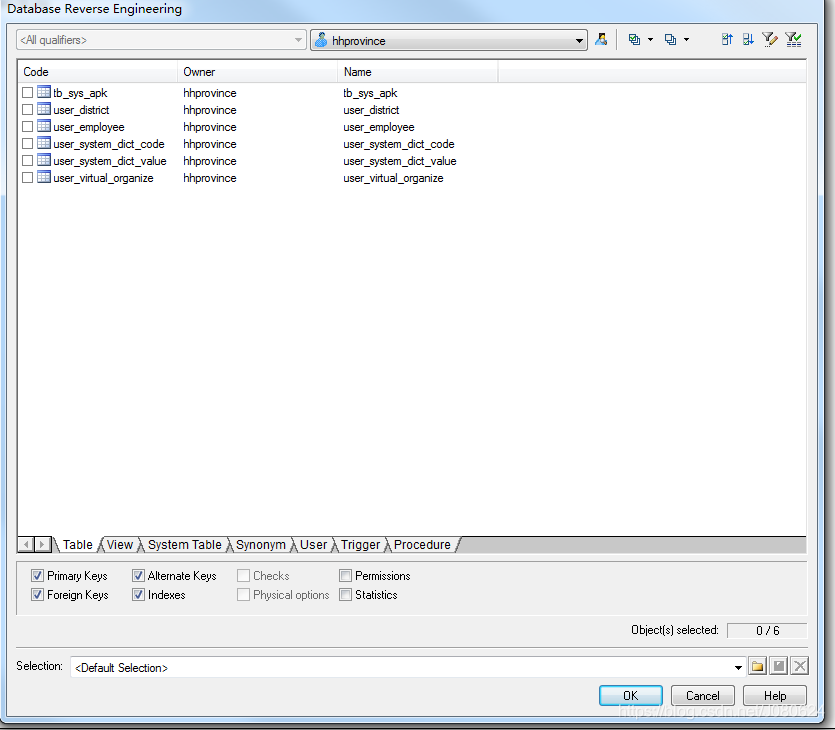Click the save selection disk icon
Screen dimensions: 835x730
(779, 666)
